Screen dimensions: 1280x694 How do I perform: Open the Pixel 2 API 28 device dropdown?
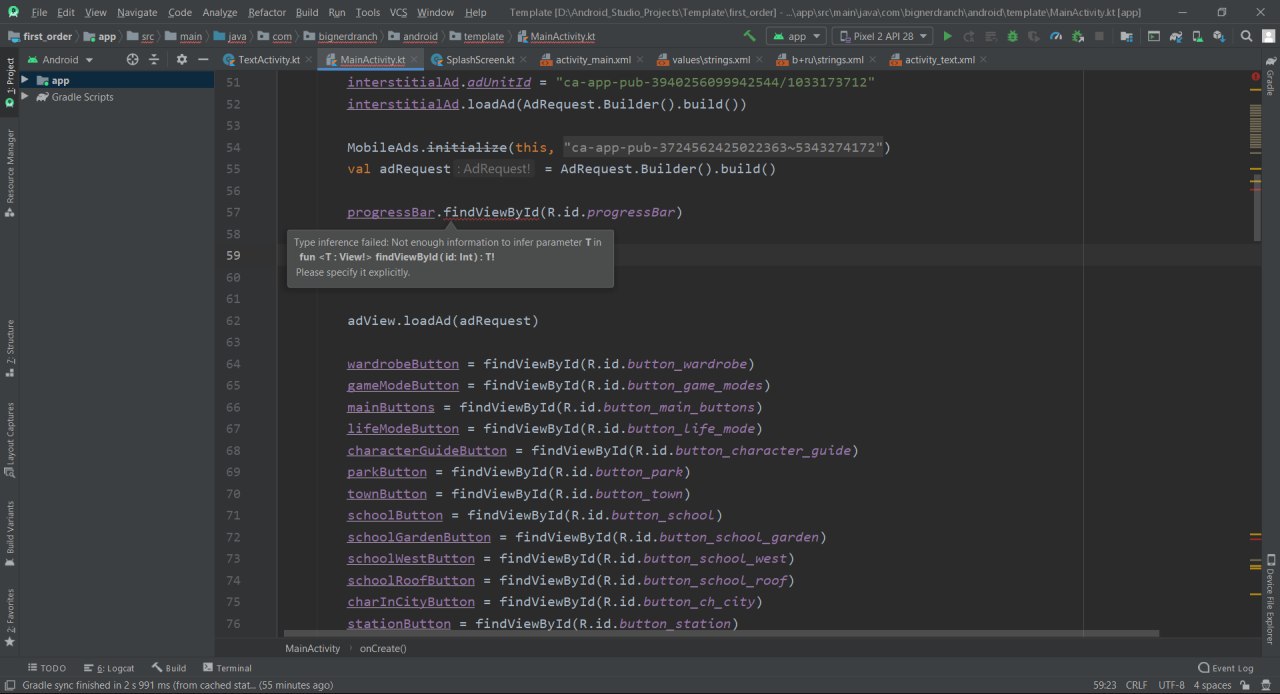882,36
